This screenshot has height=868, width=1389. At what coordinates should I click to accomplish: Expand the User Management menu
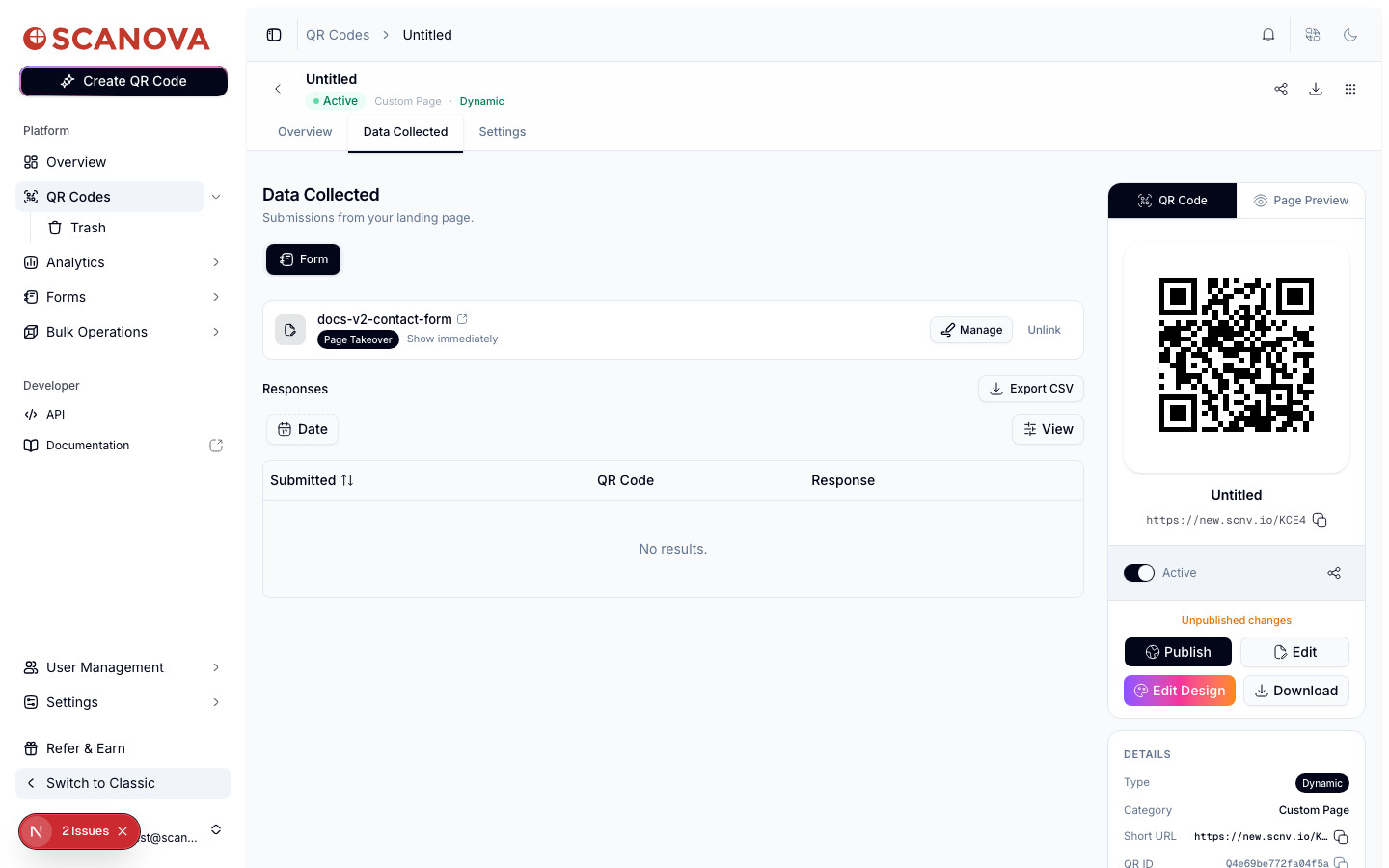point(216,667)
